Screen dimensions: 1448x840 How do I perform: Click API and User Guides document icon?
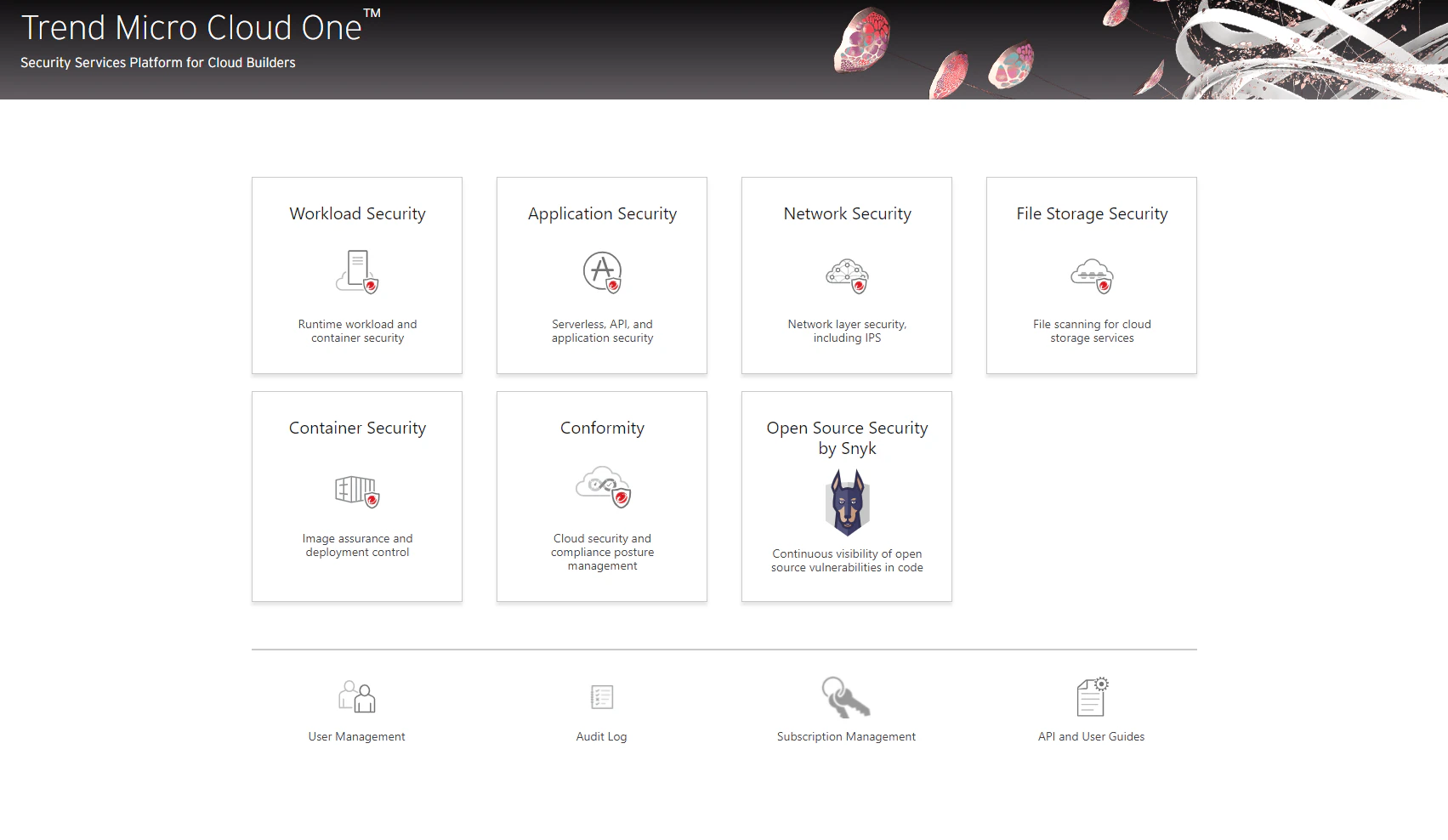click(1092, 696)
